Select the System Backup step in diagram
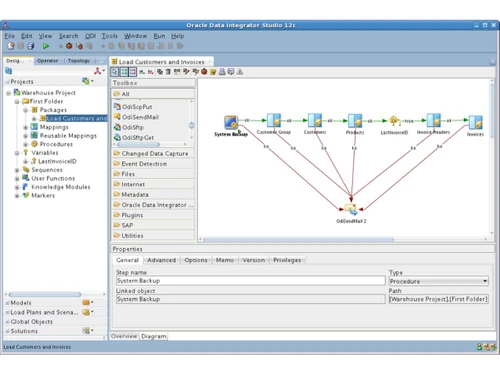 pyautogui.click(x=231, y=122)
